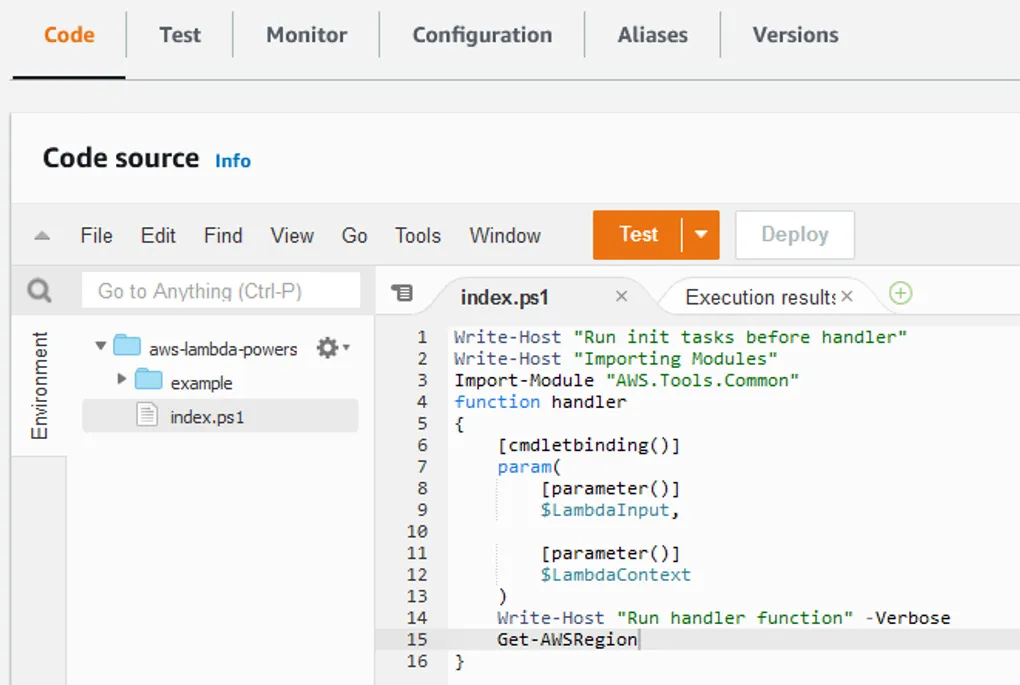Expand the example folder
The image size is (1020, 685).
[122, 380]
